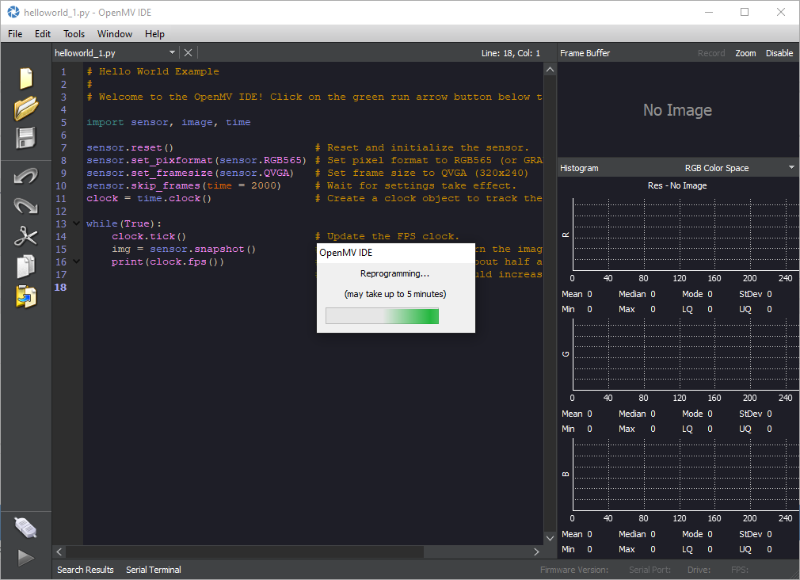This screenshot has width=800, height=580.
Task: Click the OpenMV logo in title bar
Action: pos(13,12)
